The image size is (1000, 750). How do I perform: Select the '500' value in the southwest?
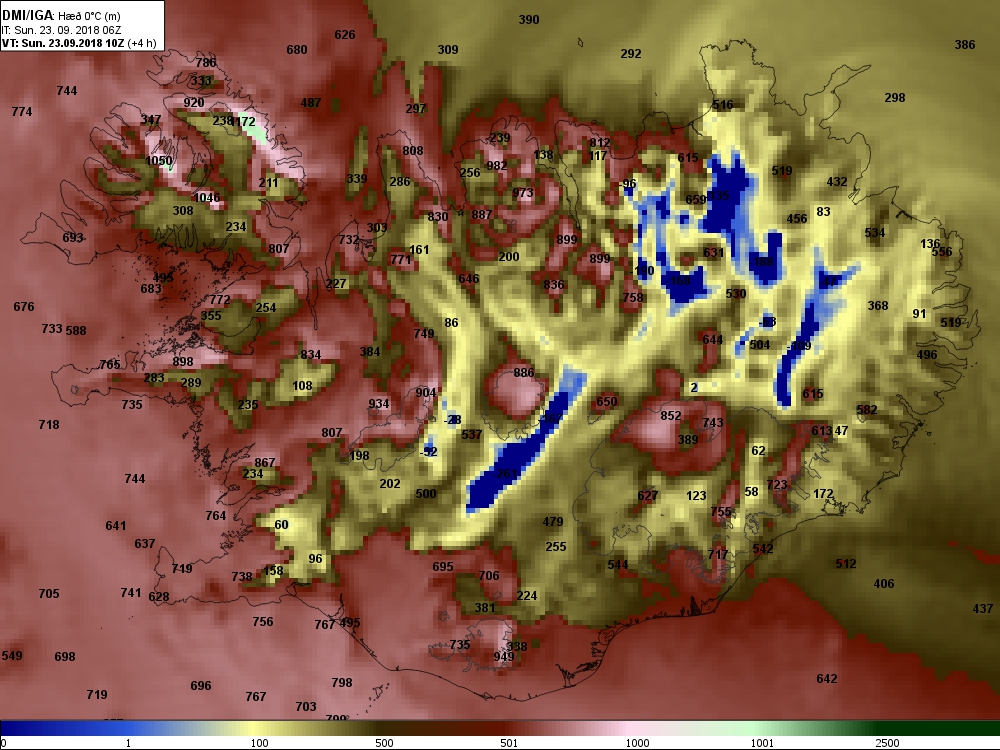[x=425, y=494]
